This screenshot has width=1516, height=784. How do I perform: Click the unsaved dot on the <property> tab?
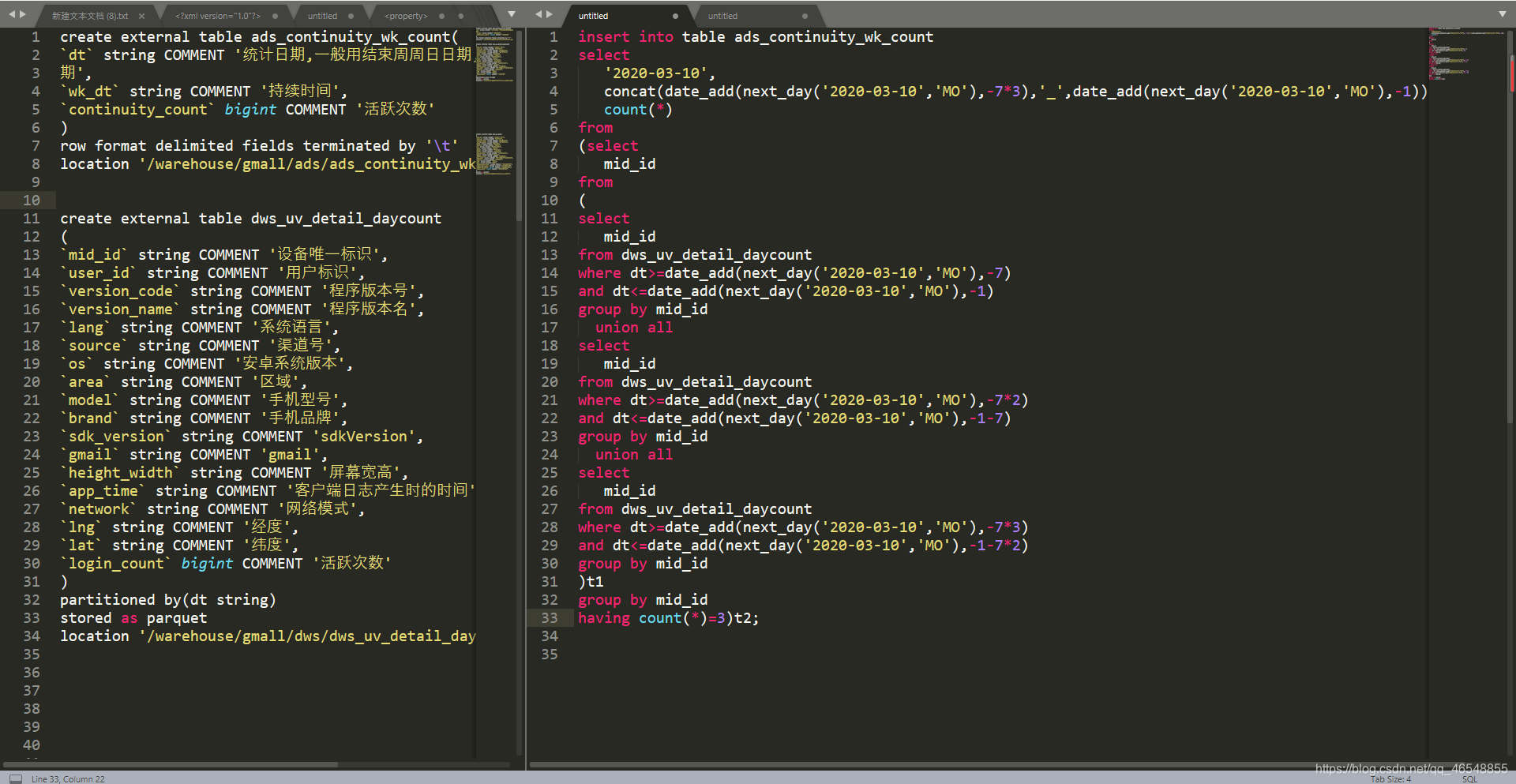441,16
